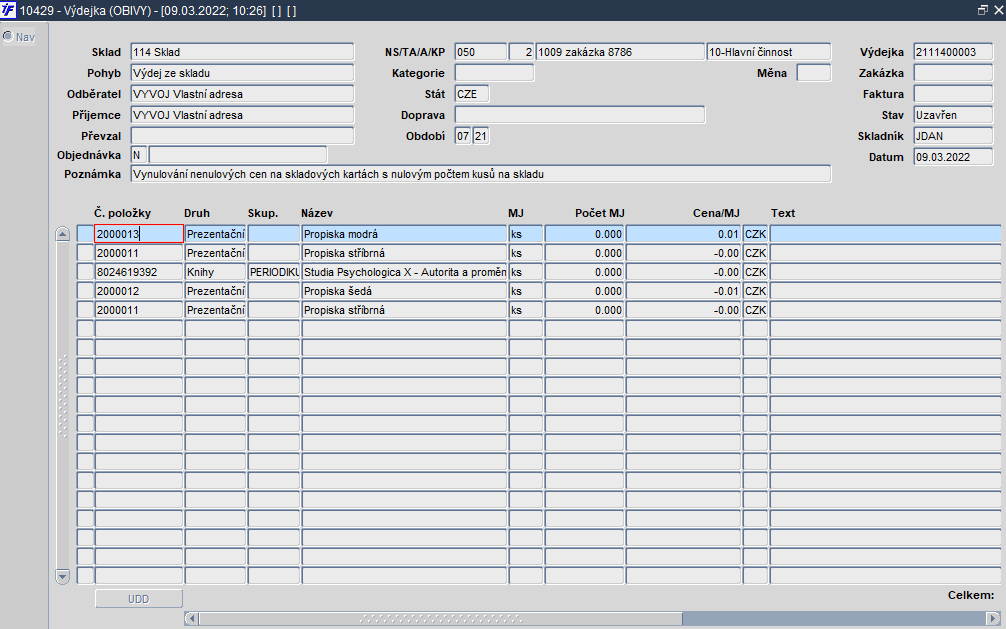This screenshot has height=629, width=1006.
Task: Select item number 2000013 cell
Action: point(139,234)
